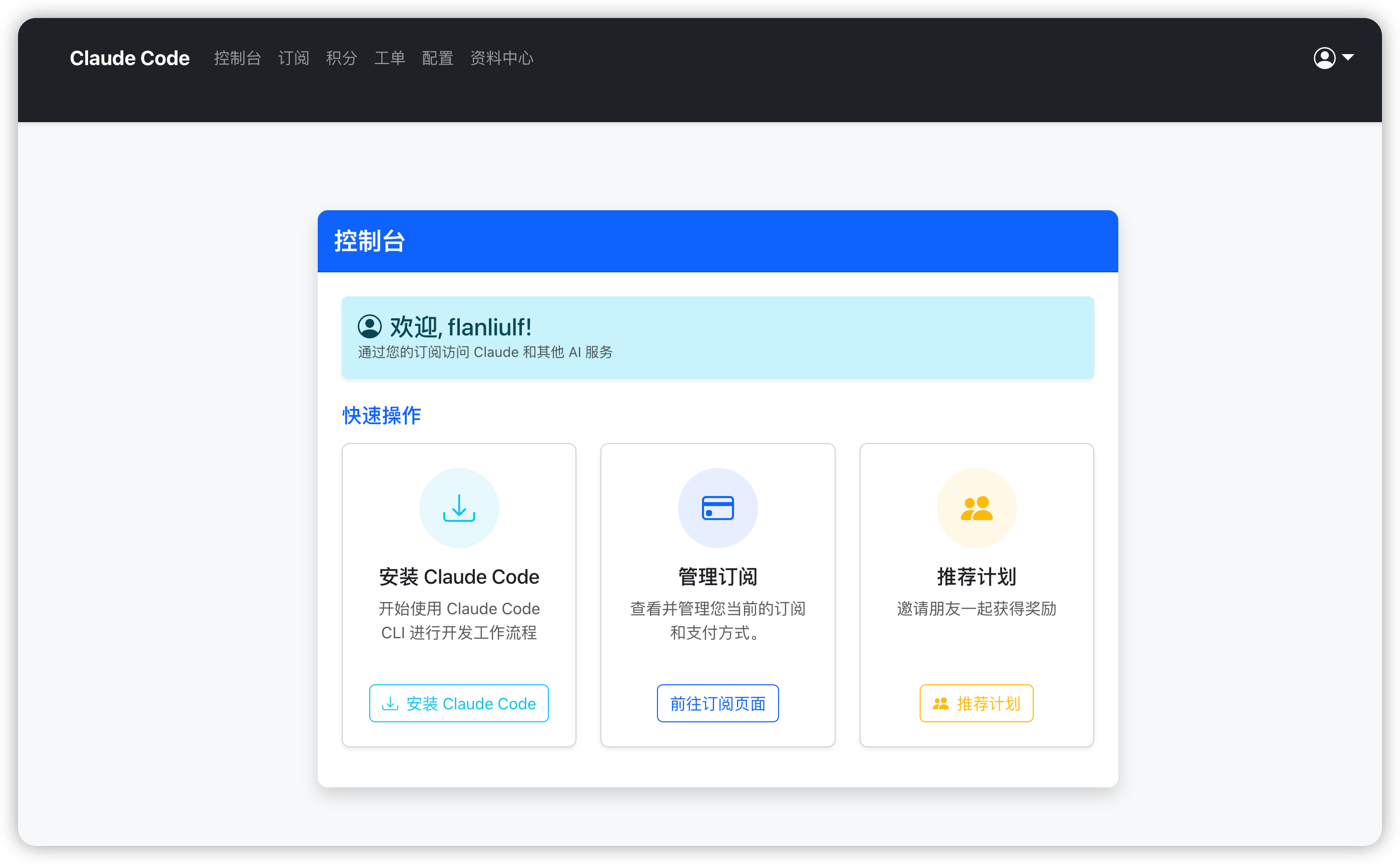Click the large download icon circle
Image resolution: width=1400 pixels, height=864 pixels.
459,508
